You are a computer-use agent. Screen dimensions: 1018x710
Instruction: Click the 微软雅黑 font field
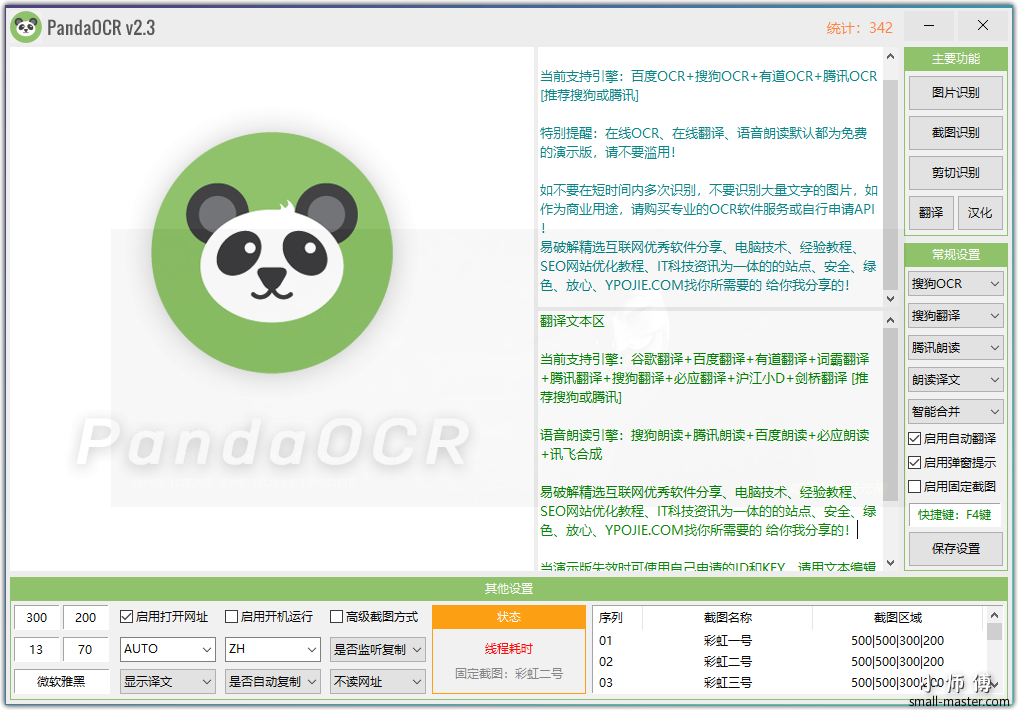[x=61, y=681]
